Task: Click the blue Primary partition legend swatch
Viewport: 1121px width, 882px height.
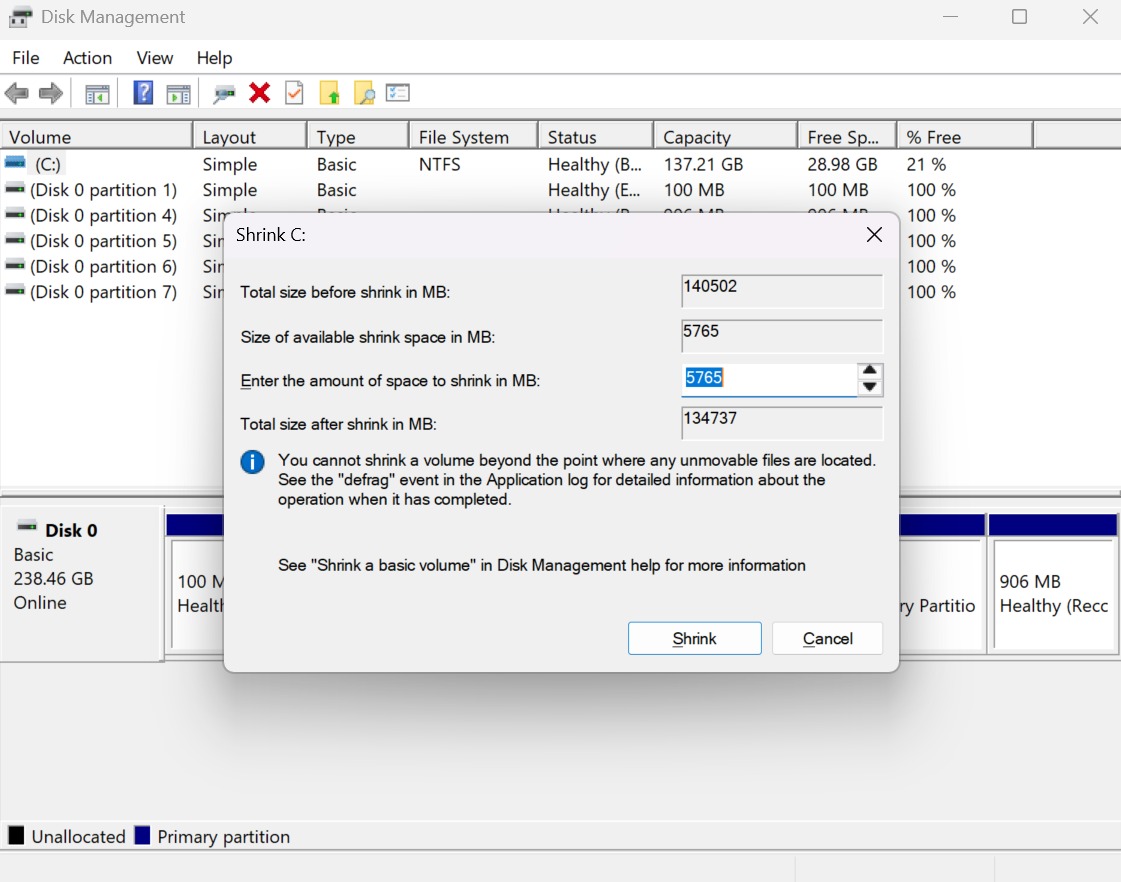Action: 142,835
